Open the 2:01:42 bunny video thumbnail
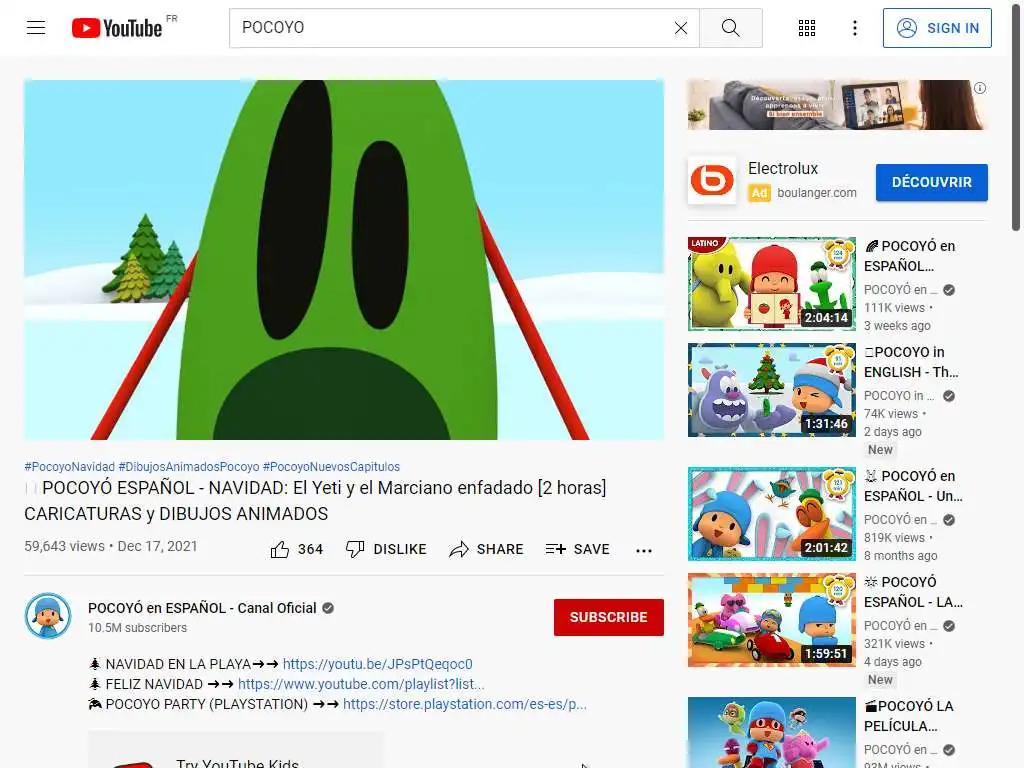The image size is (1024, 768). coord(772,514)
